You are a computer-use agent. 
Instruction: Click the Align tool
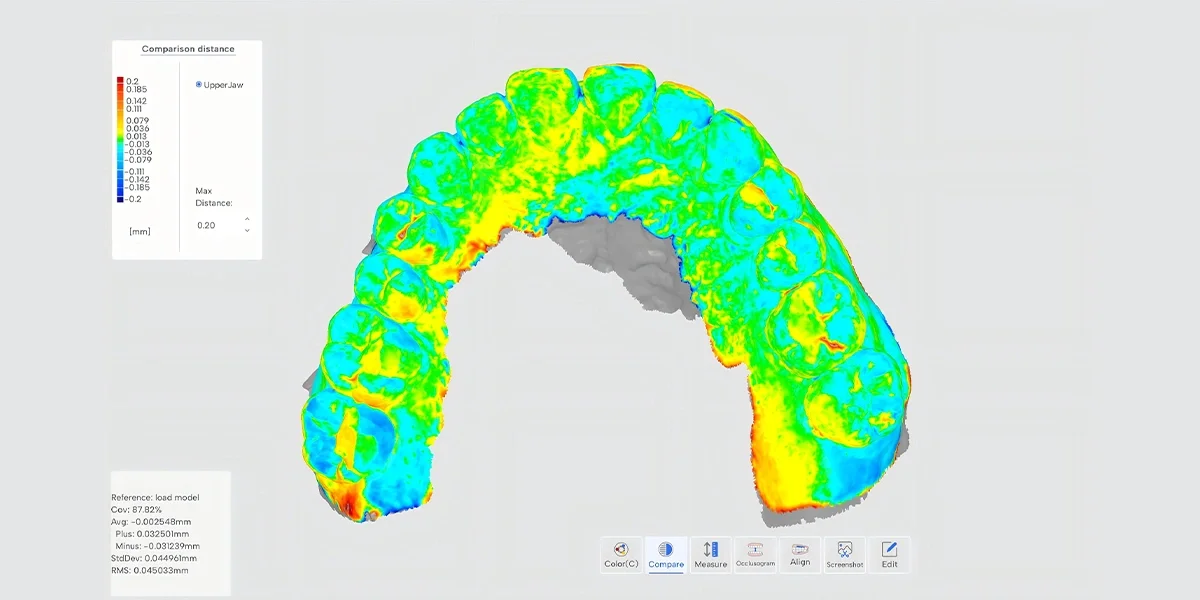click(x=800, y=554)
